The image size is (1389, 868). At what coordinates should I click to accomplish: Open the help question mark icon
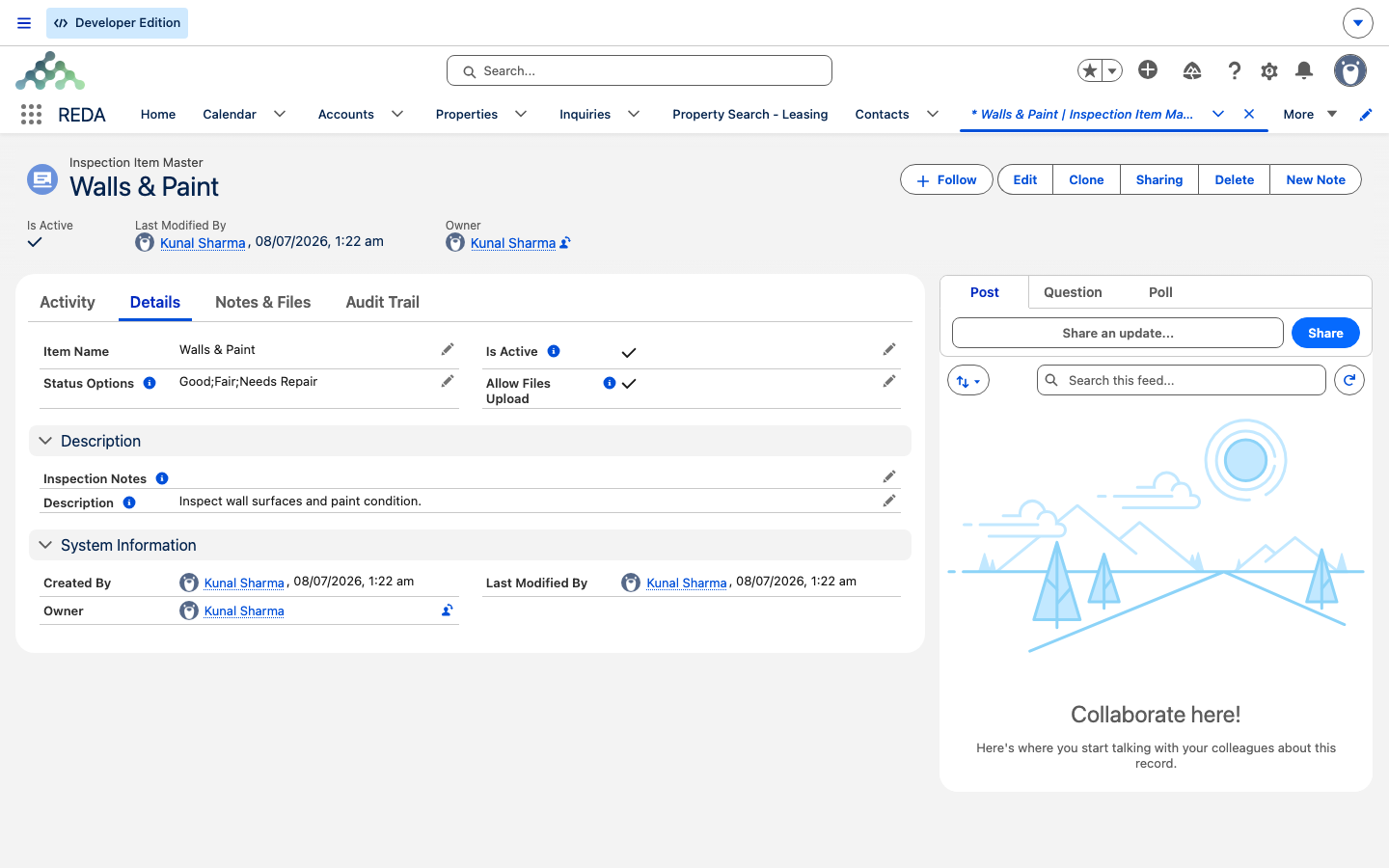coord(1234,70)
